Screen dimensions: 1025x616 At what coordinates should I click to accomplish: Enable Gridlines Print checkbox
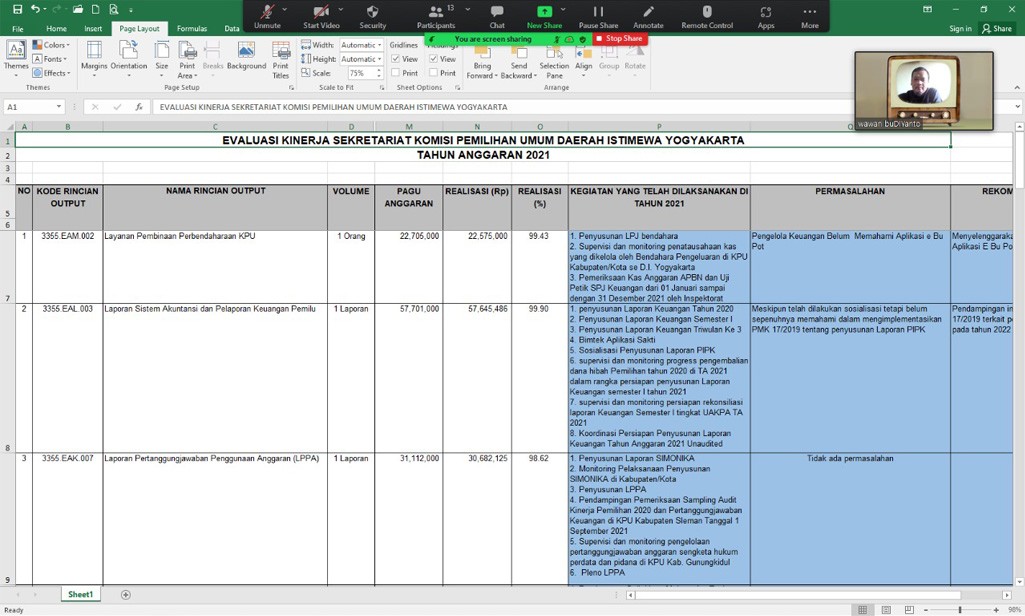tap(397, 73)
